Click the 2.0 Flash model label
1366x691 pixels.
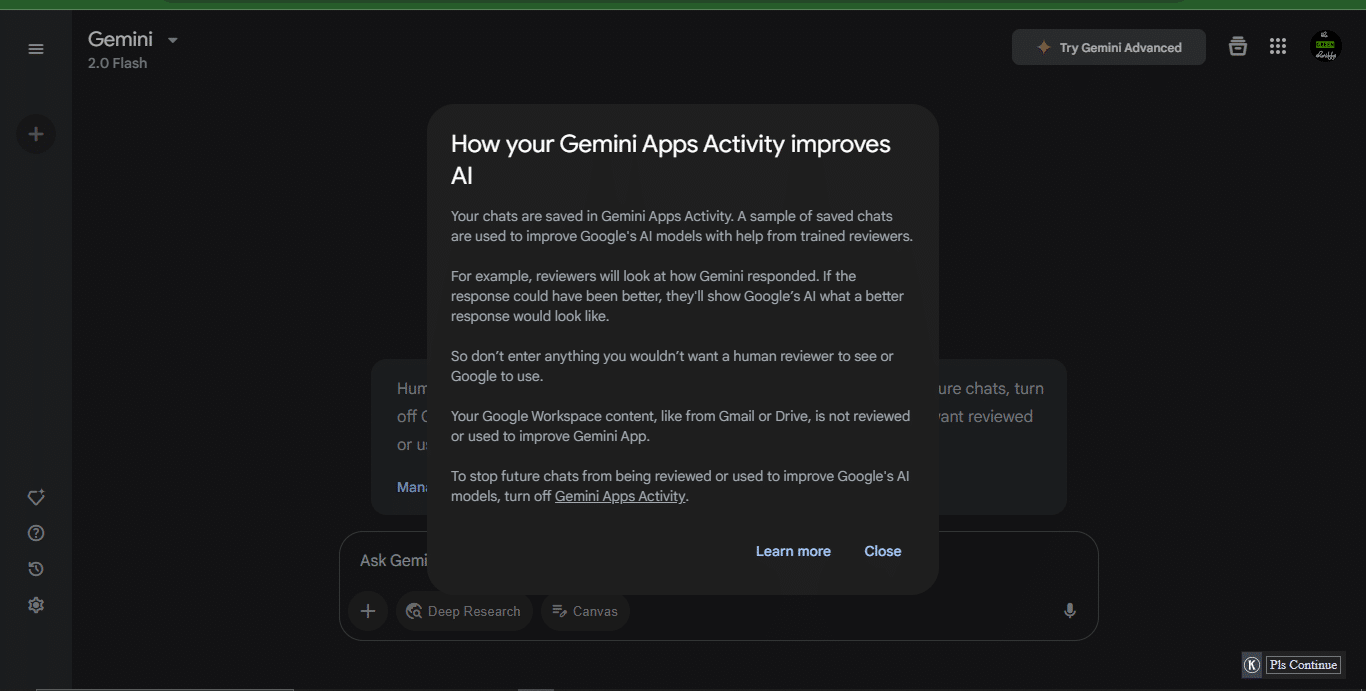pyautogui.click(x=118, y=63)
